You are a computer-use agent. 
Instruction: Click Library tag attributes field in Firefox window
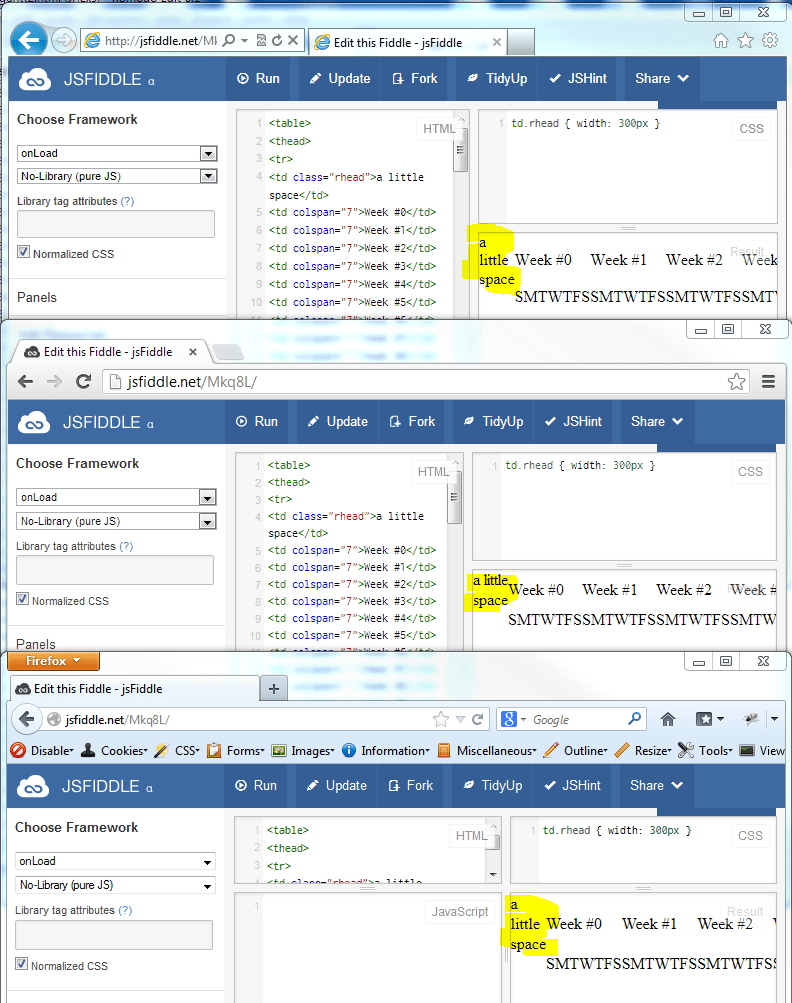pyautogui.click(x=114, y=935)
